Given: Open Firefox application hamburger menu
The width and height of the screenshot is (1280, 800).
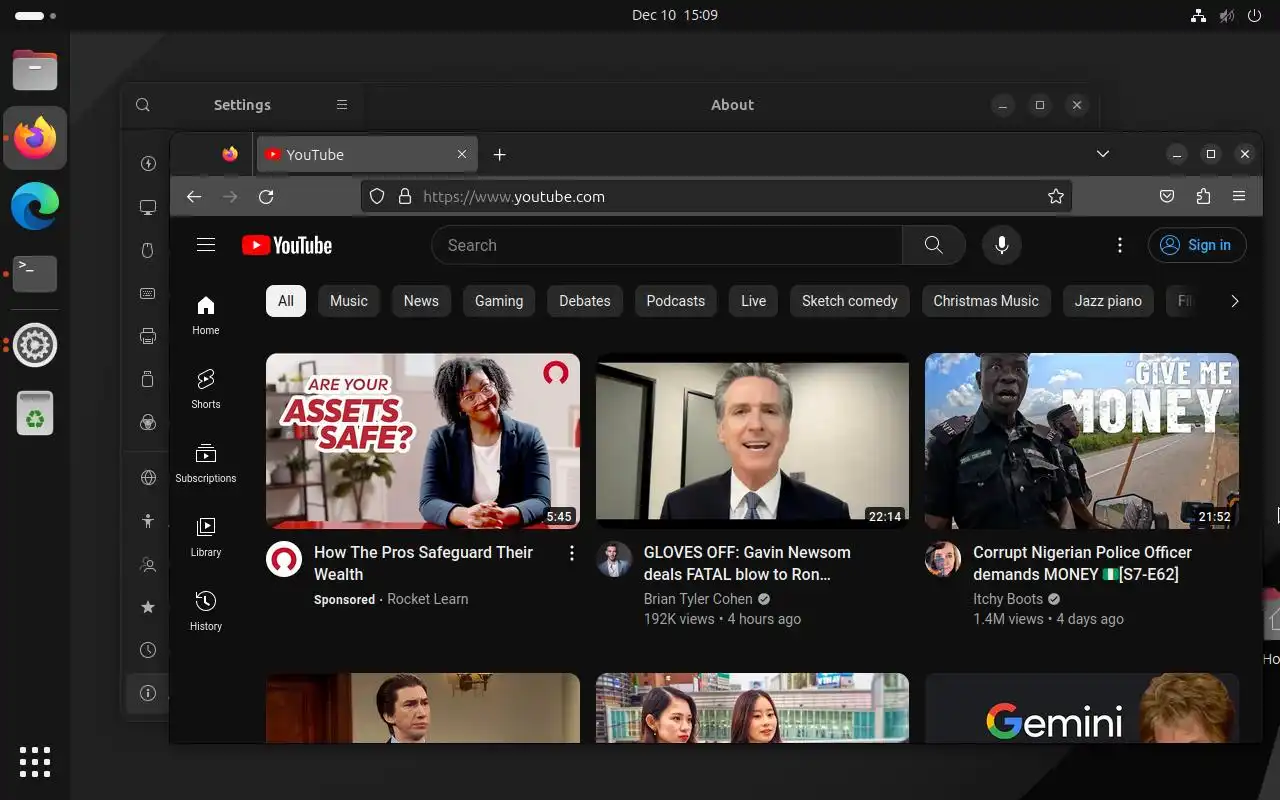Looking at the screenshot, I should pos(1239,197).
